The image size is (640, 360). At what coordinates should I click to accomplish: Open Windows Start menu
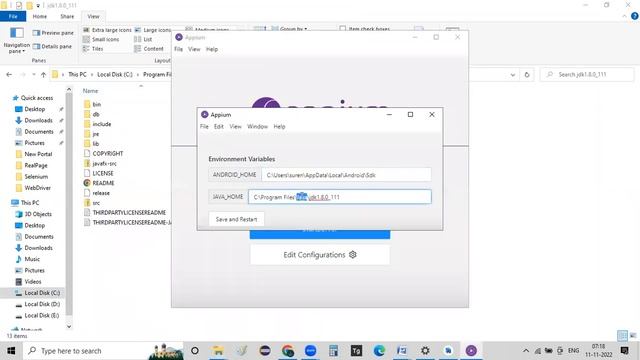pyautogui.click(x=11, y=351)
